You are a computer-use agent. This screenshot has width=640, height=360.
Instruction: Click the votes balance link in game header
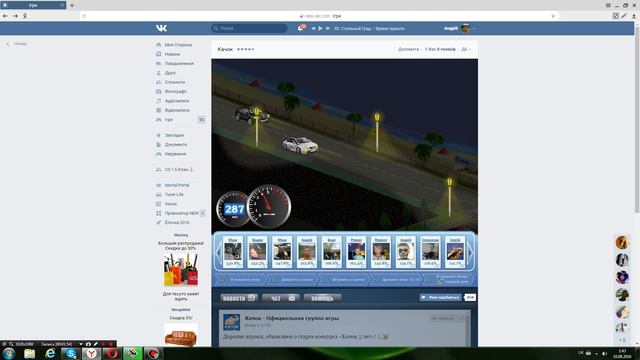tap(440, 49)
